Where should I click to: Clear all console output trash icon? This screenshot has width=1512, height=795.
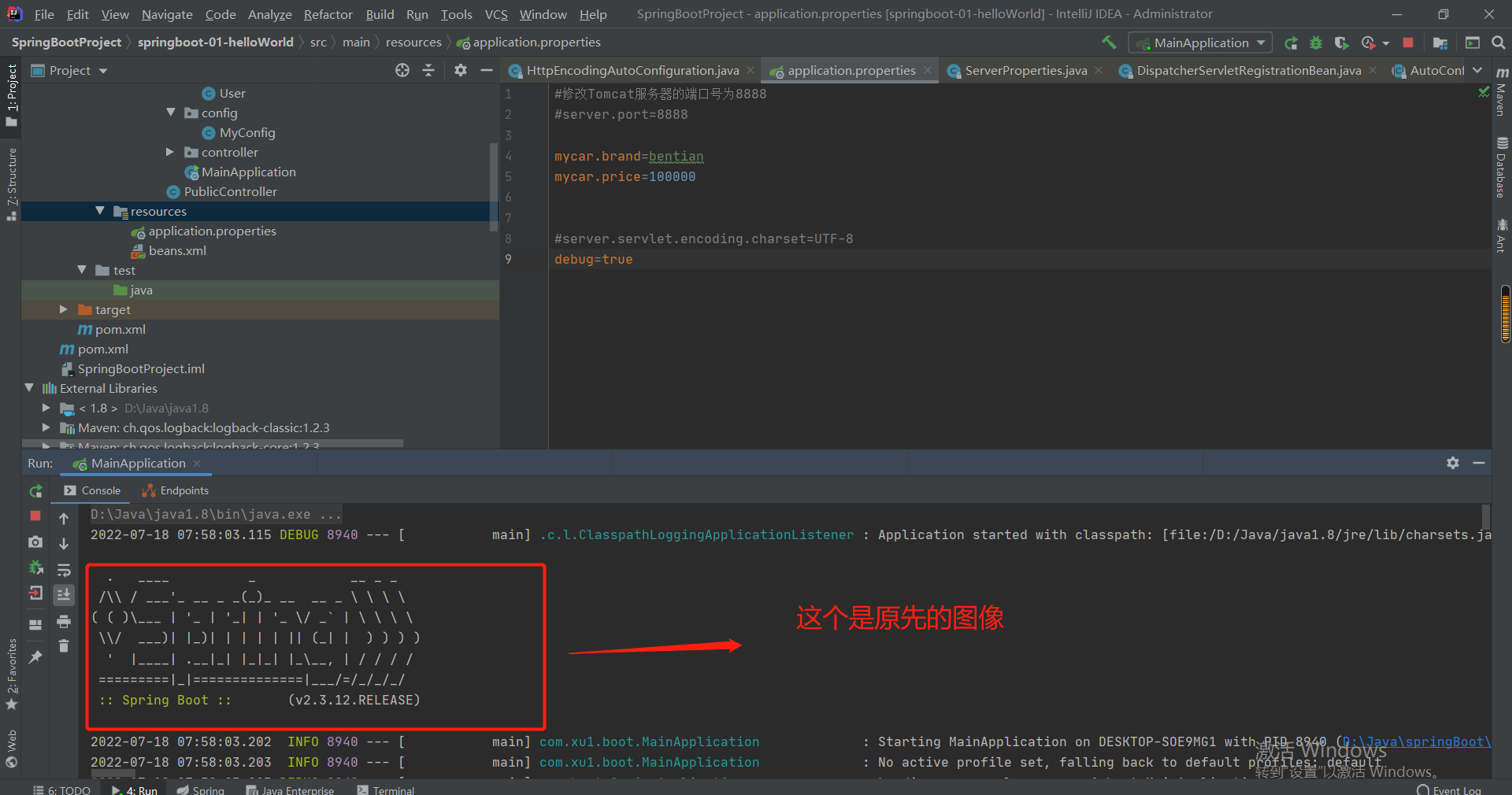(x=64, y=646)
